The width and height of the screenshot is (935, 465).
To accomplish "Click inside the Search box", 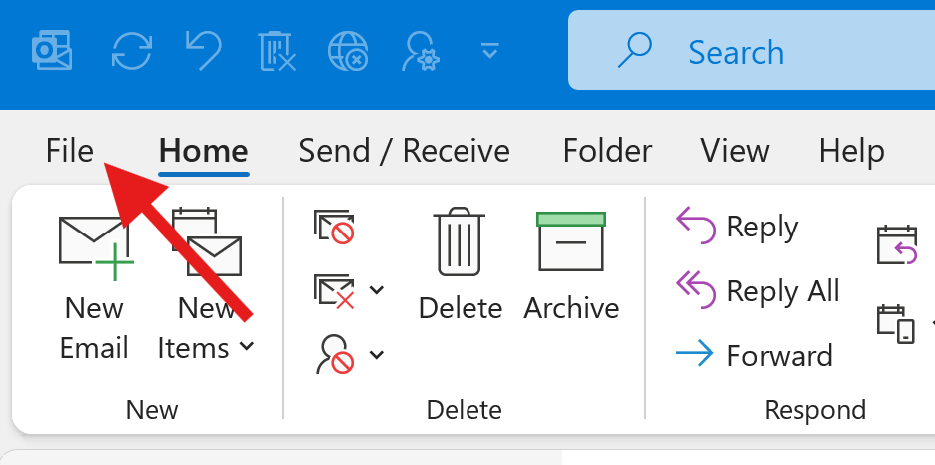I will [751, 50].
